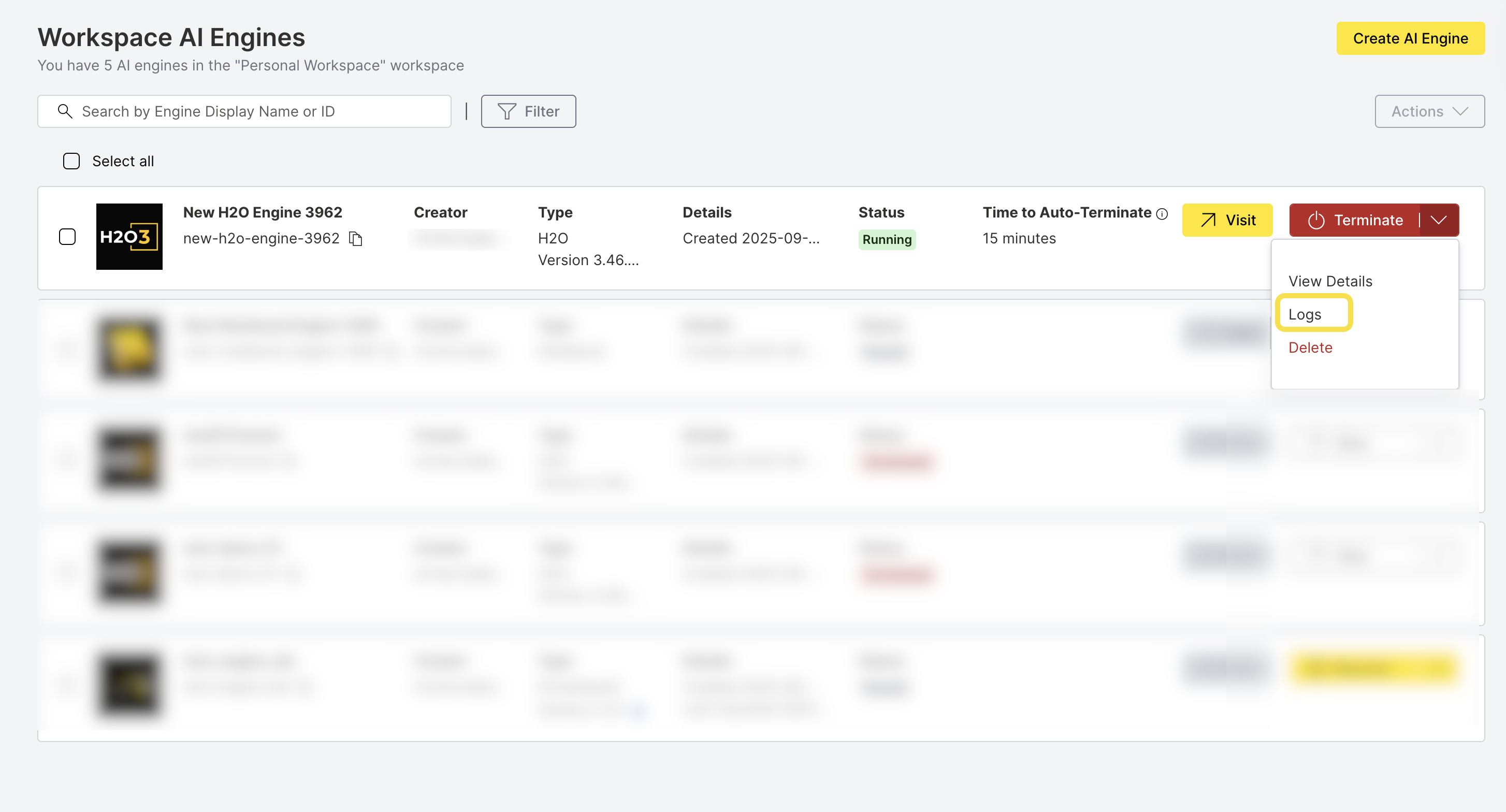Click the blurred yellow engine logo thumbnail
Viewport: 1506px width, 812px height.
click(x=129, y=349)
